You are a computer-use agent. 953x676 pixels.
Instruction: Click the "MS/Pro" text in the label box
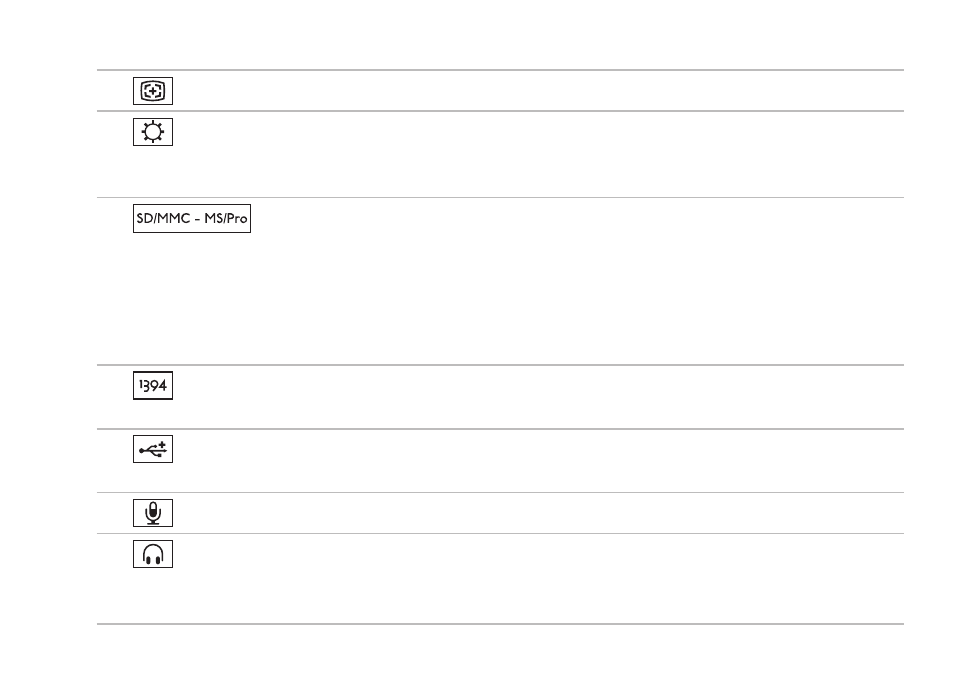pyautogui.click(x=225, y=218)
